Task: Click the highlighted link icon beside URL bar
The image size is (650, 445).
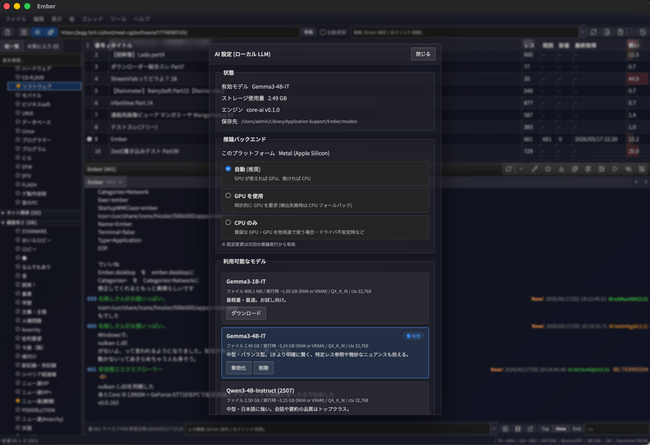Action: tap(51, 32)
